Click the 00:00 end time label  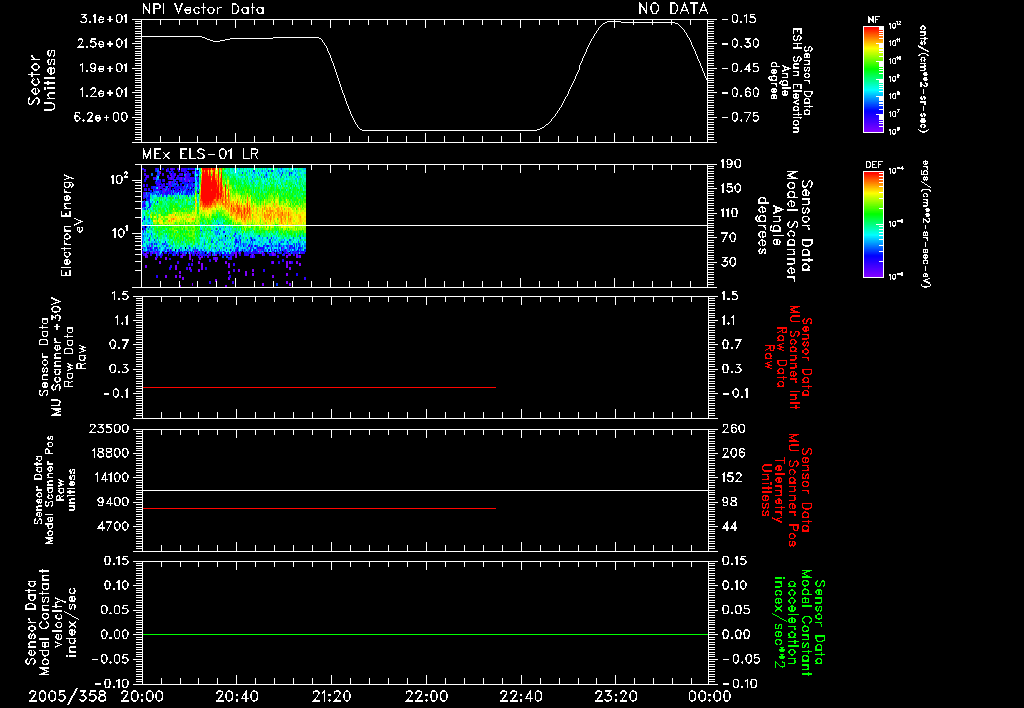[709, 696]
